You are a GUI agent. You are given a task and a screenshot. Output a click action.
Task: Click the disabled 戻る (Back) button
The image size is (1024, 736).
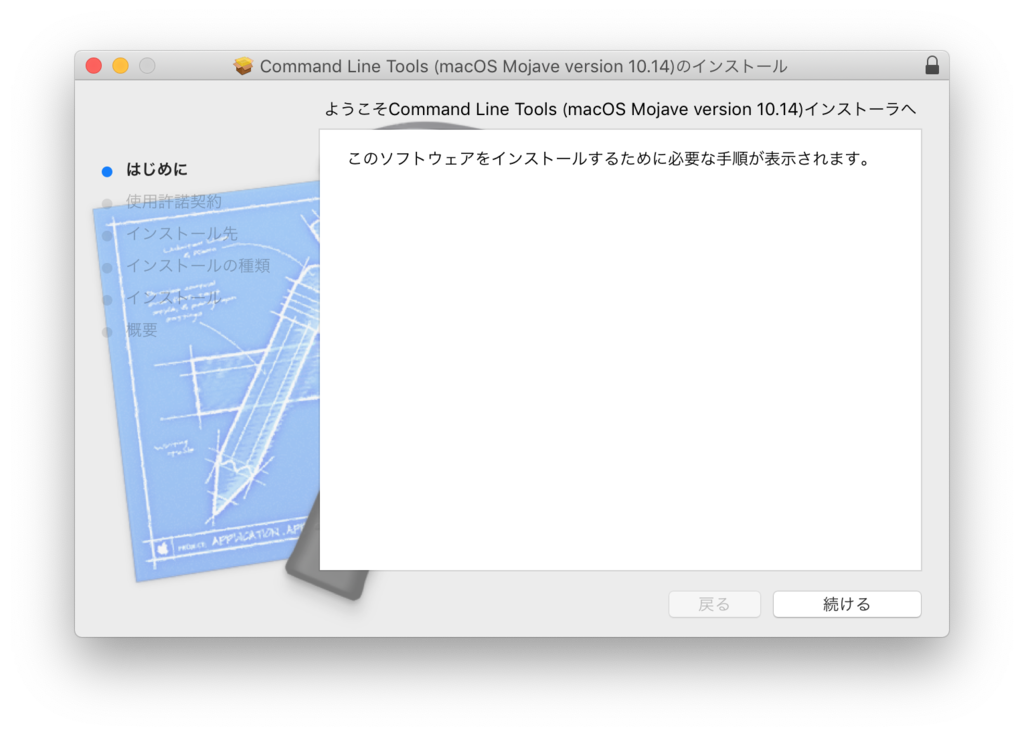(714, 604)
